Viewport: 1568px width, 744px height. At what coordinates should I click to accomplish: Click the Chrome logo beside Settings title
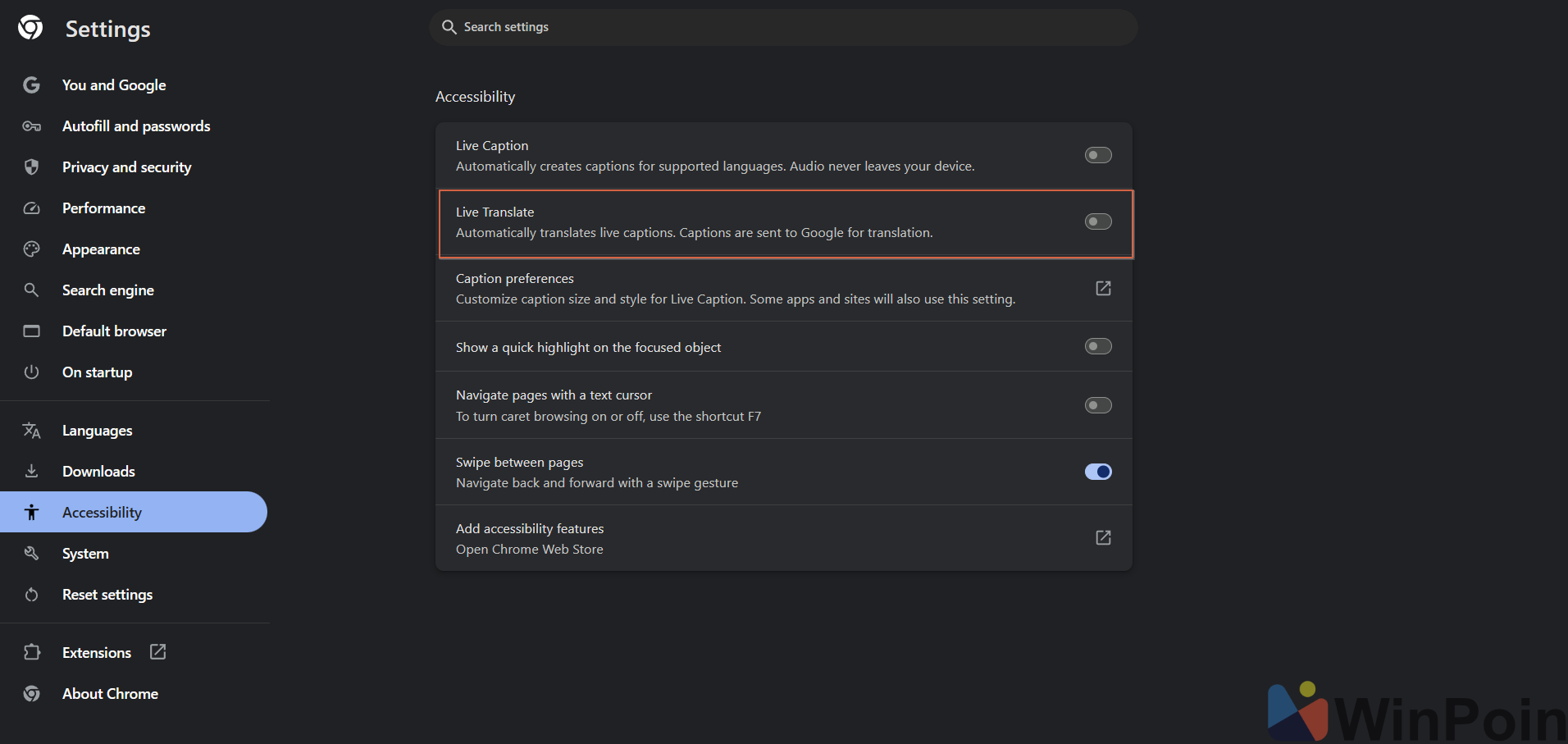[x=30, y=27]
